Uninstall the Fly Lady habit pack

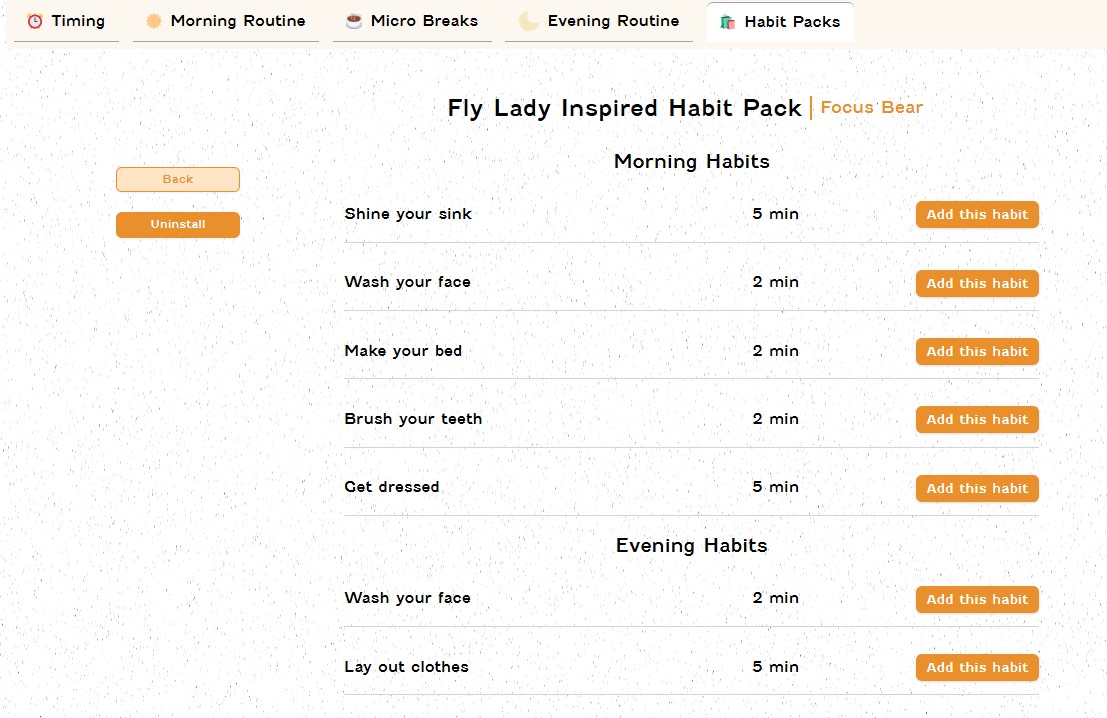(x=177, y=224)
